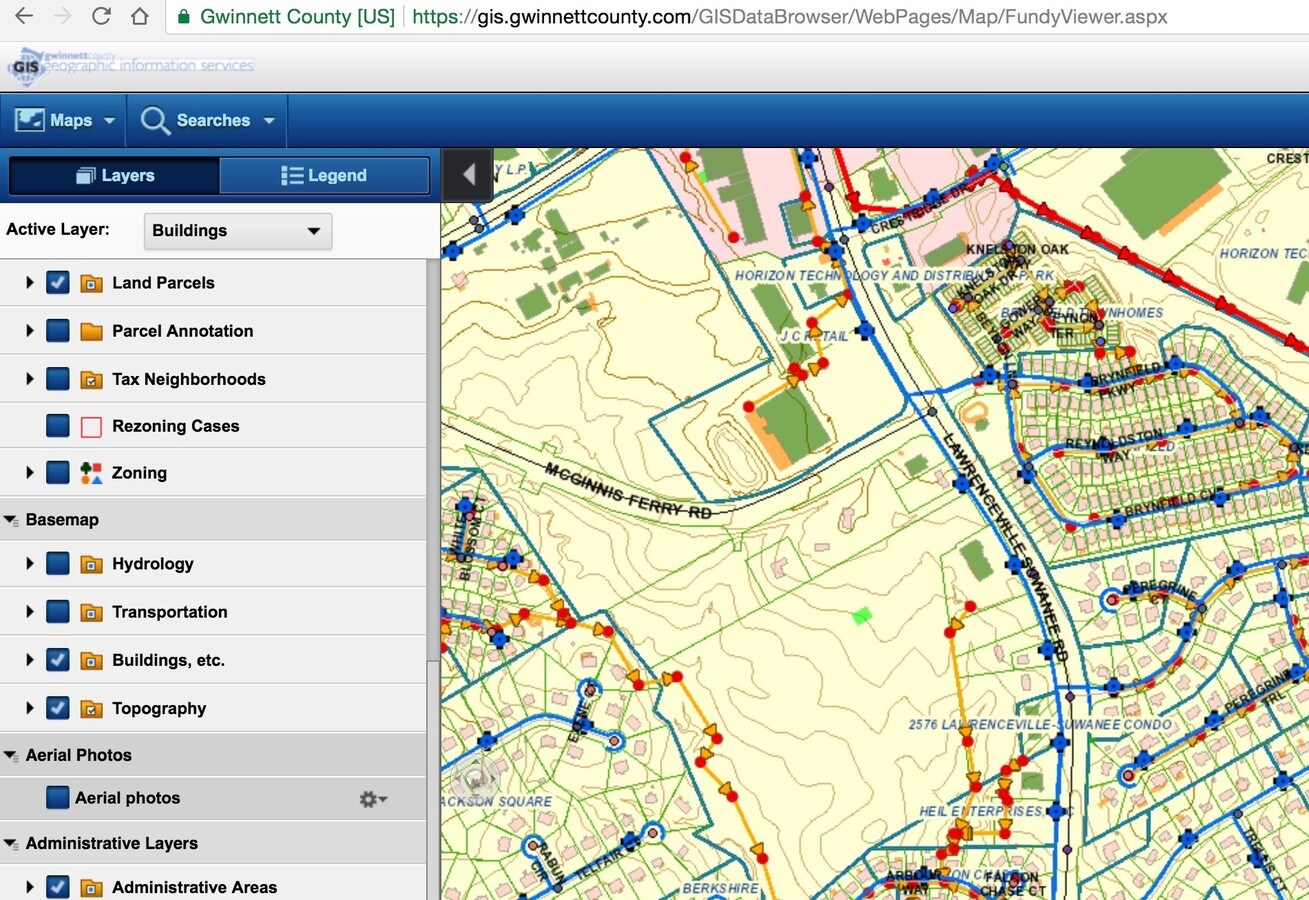1309x900 pixels.
Task: Click the browser back arrow
Action: pos(23,17)
